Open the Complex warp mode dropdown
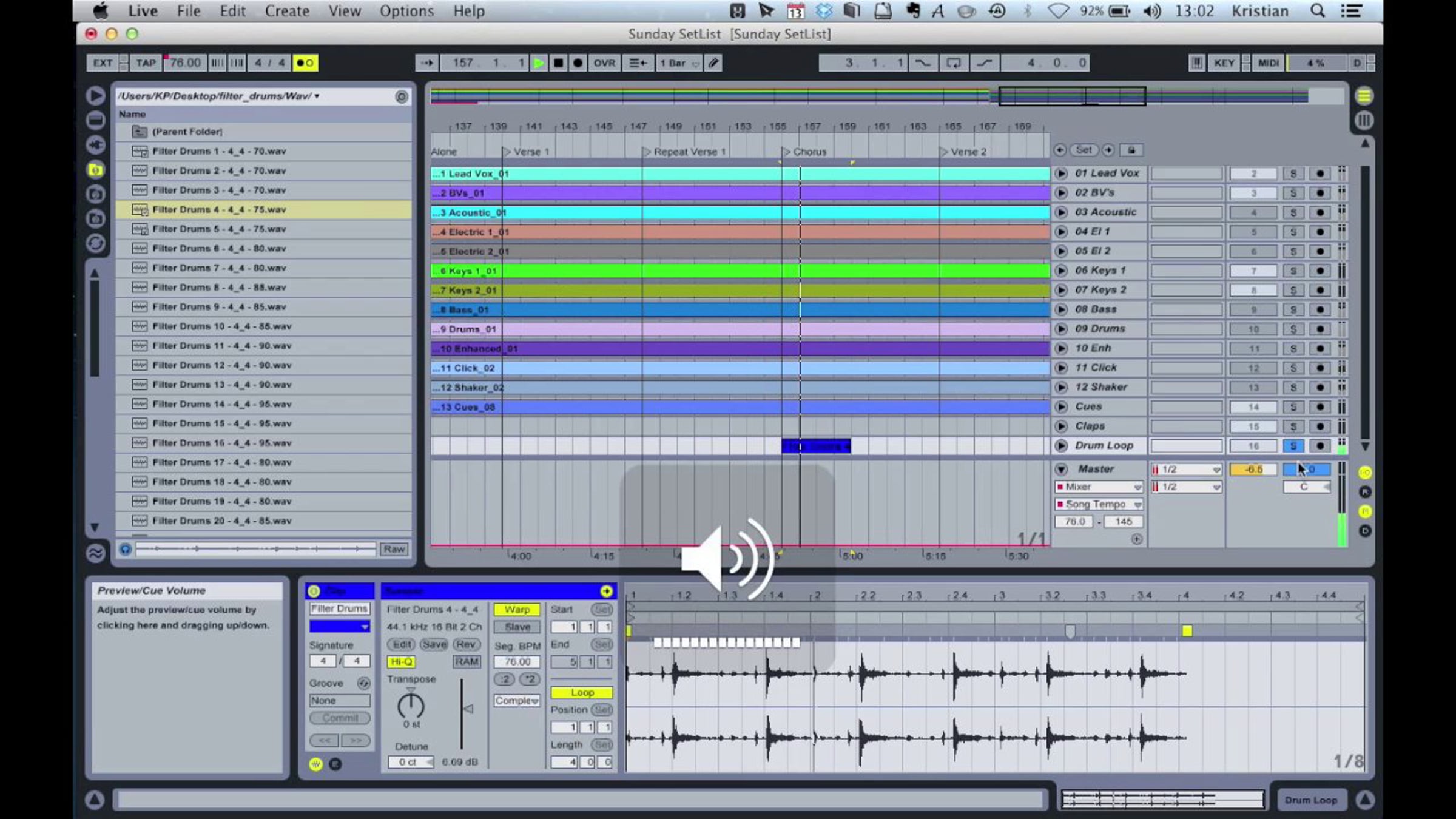The width and height of the screenshot is (1456, 819). pos(516,701)
